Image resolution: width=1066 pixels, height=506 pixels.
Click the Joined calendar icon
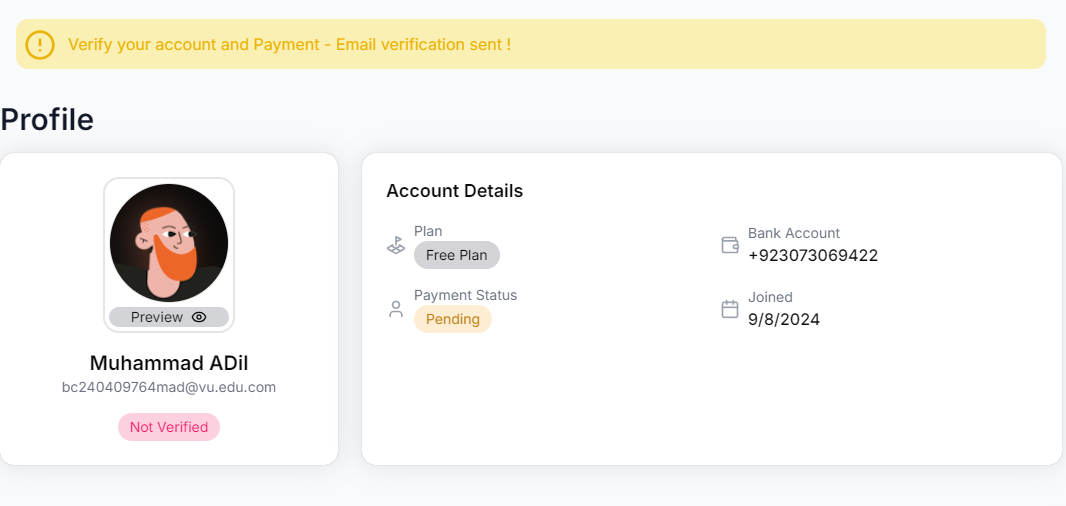point(730,309)
